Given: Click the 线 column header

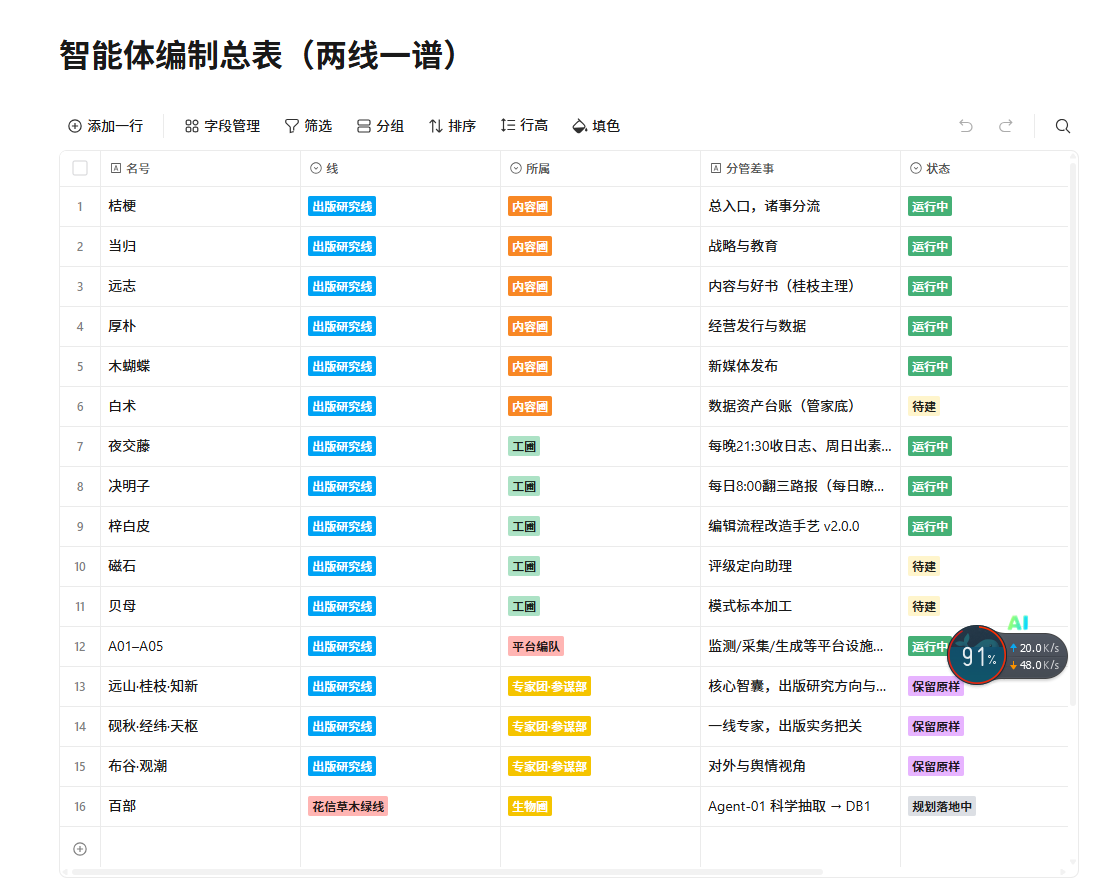Looking at the screenshot, I should (400, 168).
